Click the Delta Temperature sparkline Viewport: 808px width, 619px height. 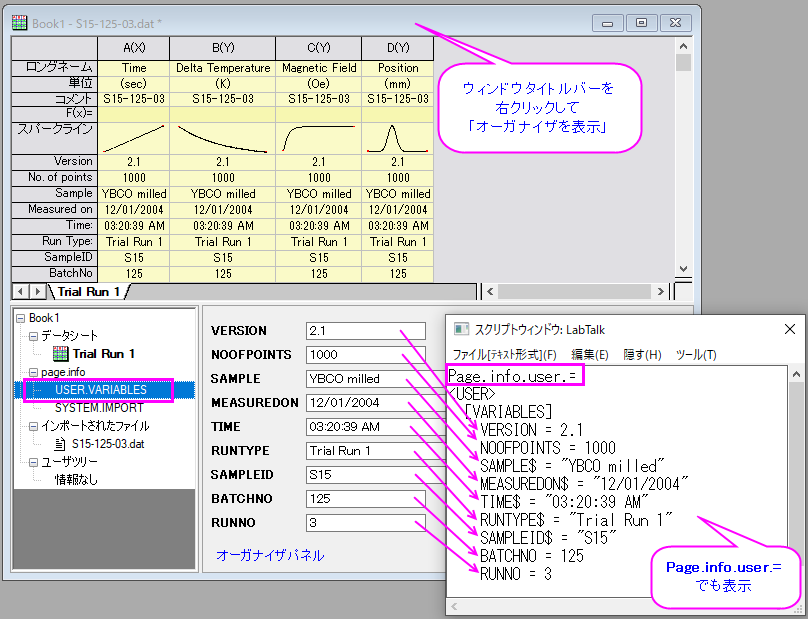click(223, 138)
